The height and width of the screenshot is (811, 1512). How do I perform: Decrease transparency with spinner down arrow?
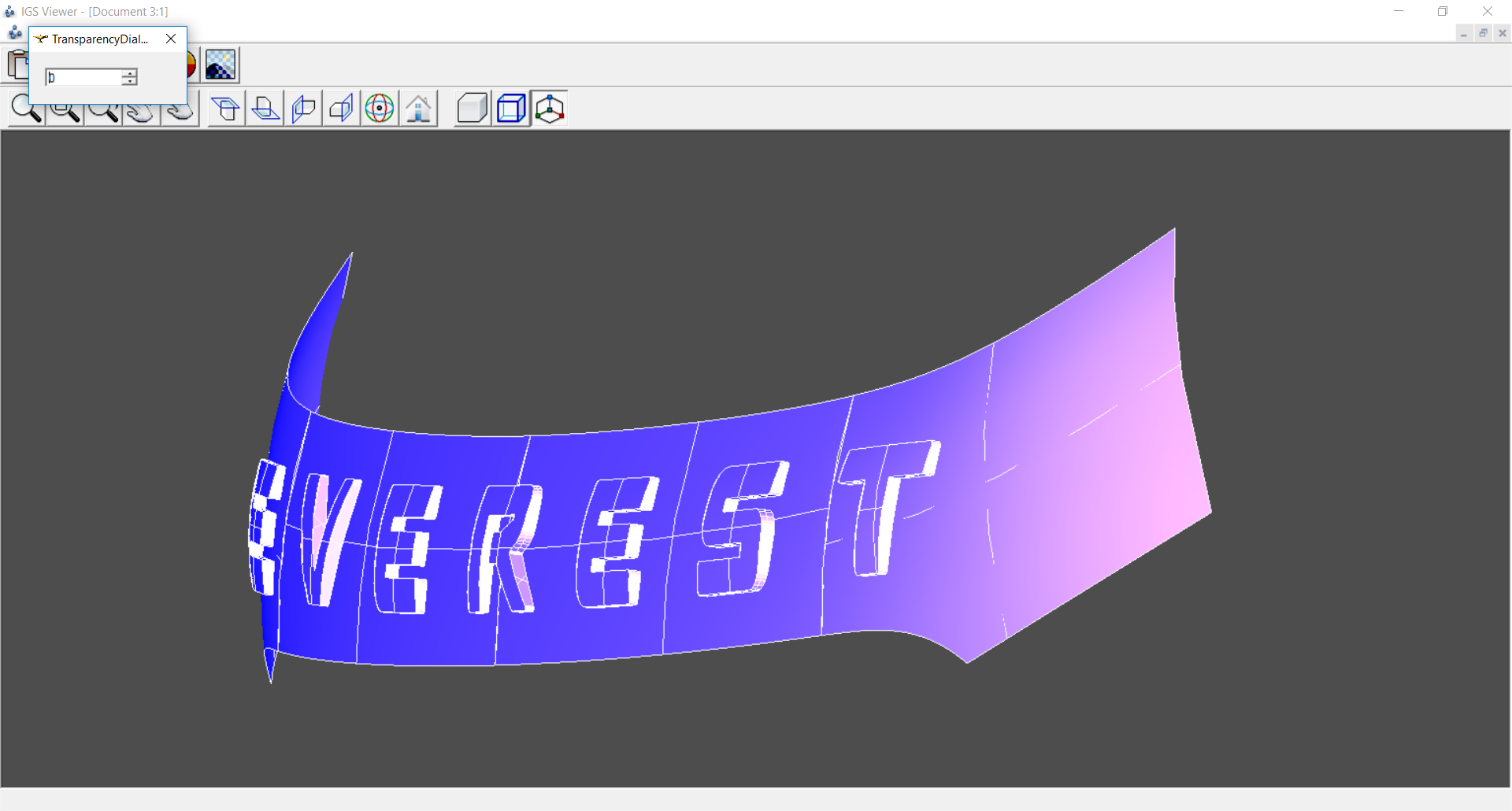(129, 81)
